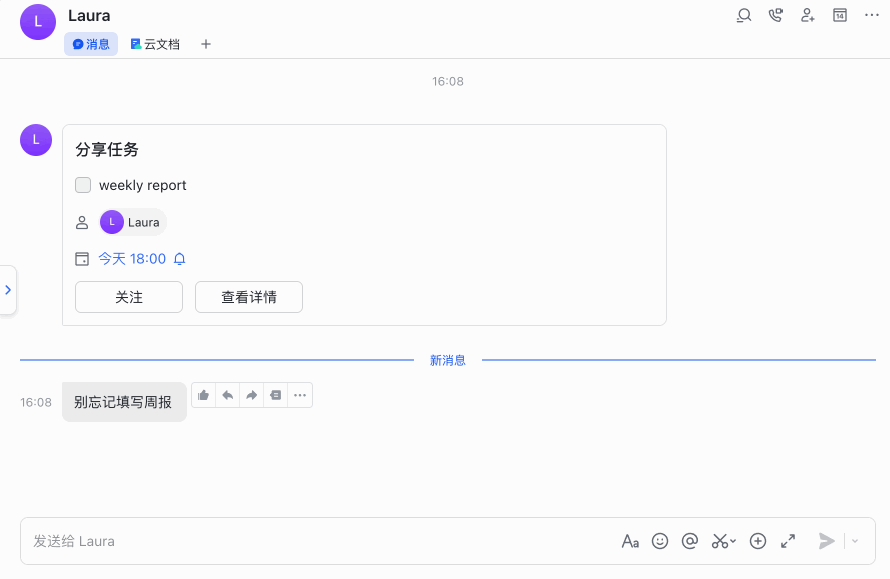Click the 别忘记填写周报 message bubble
This screenshot has height=579, width=890.
pyautogui.click(x=124, y=402)
